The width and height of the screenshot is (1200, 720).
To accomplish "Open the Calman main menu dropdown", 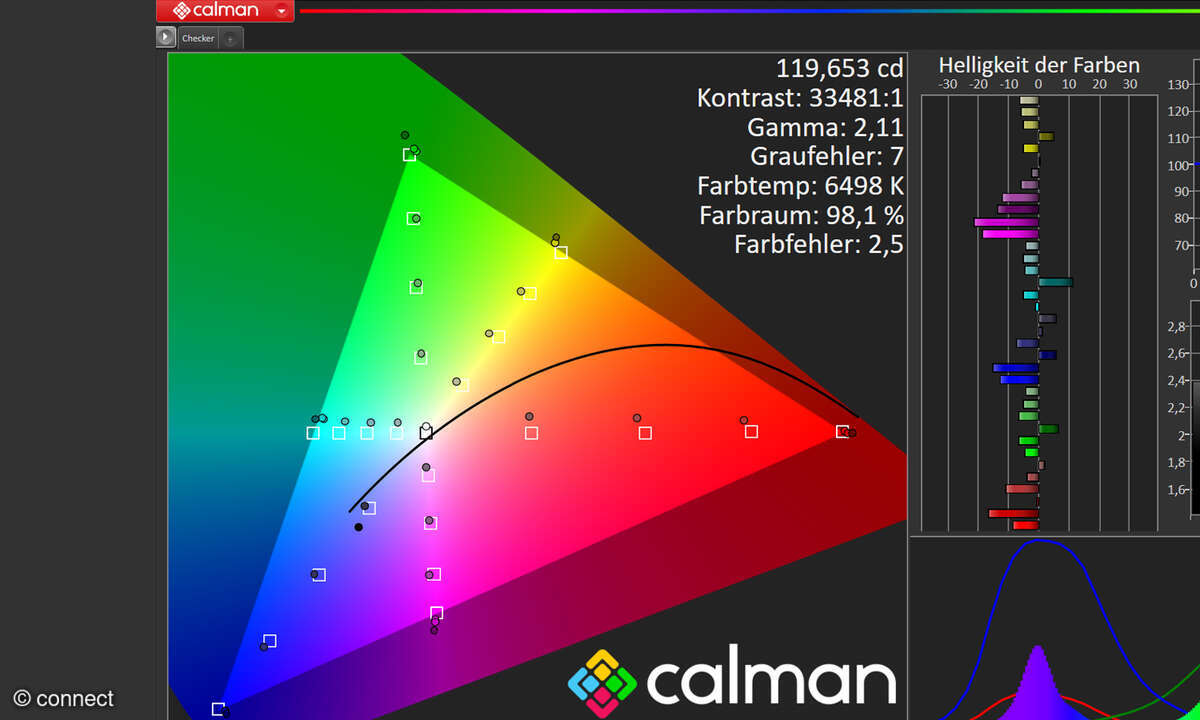I will click(x=280, y=11).
